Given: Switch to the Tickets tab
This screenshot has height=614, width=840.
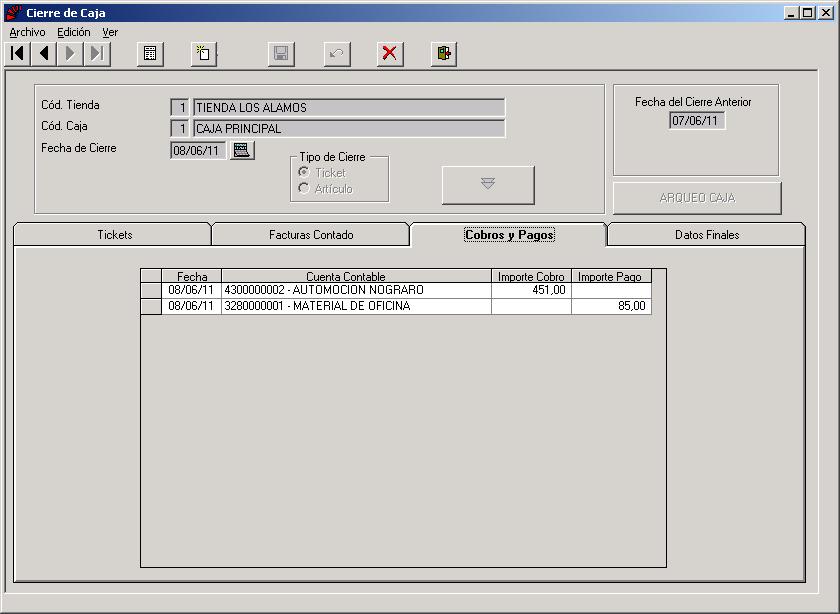Looking at the screenshot, I should click(112, 235).
